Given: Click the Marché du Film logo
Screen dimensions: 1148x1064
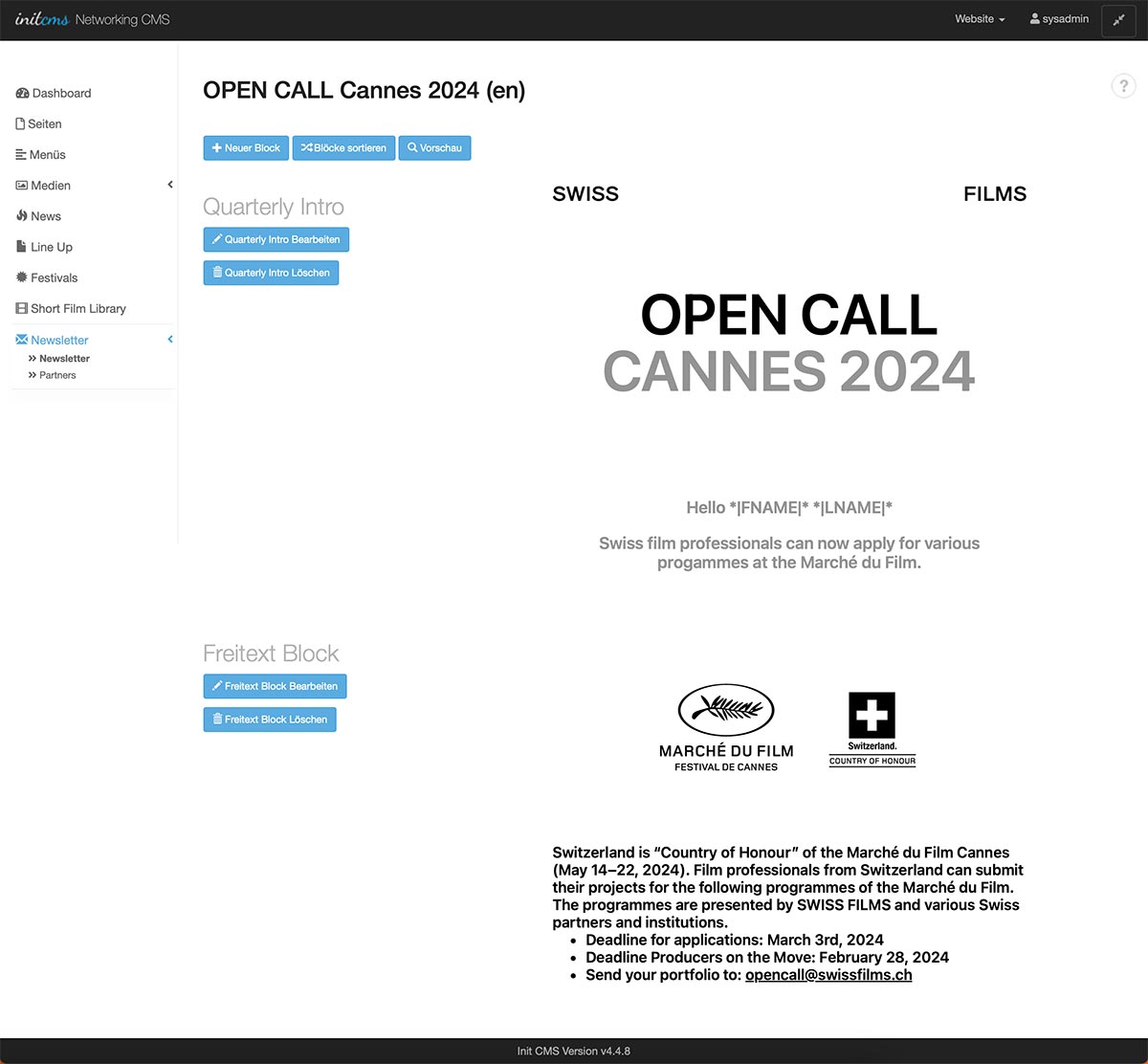Looking at the screenshot, I should (726, 728).
